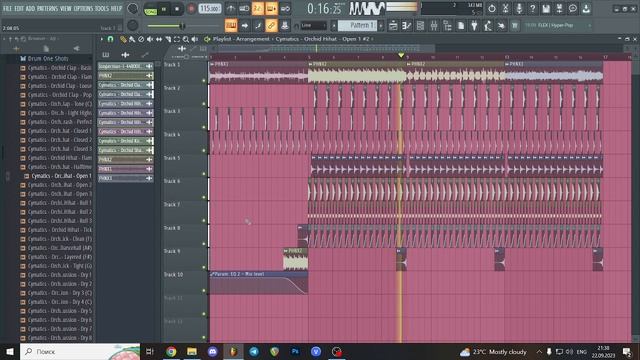Open the HELP menu
Viewport: 640px width, 360px height.
[116, 8]
